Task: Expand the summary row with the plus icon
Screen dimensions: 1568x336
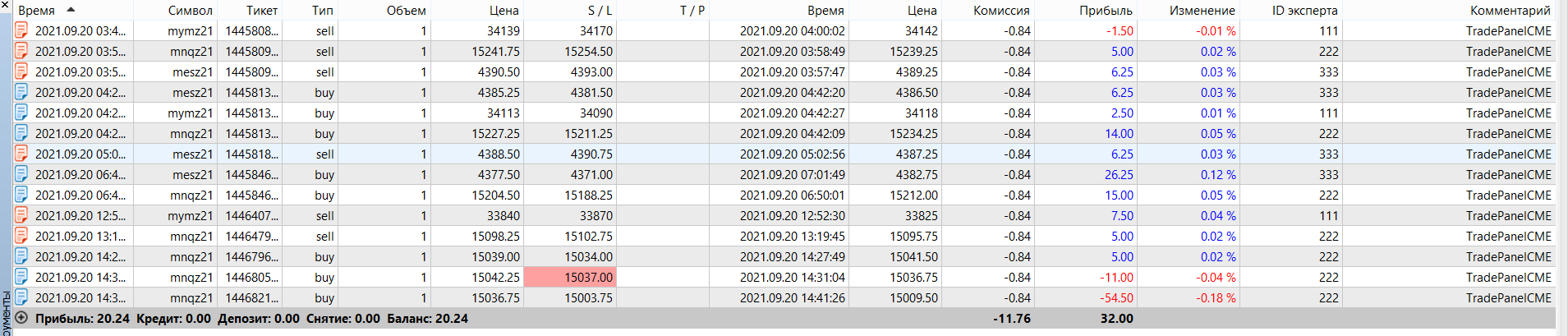Action: tap(22, 319)
